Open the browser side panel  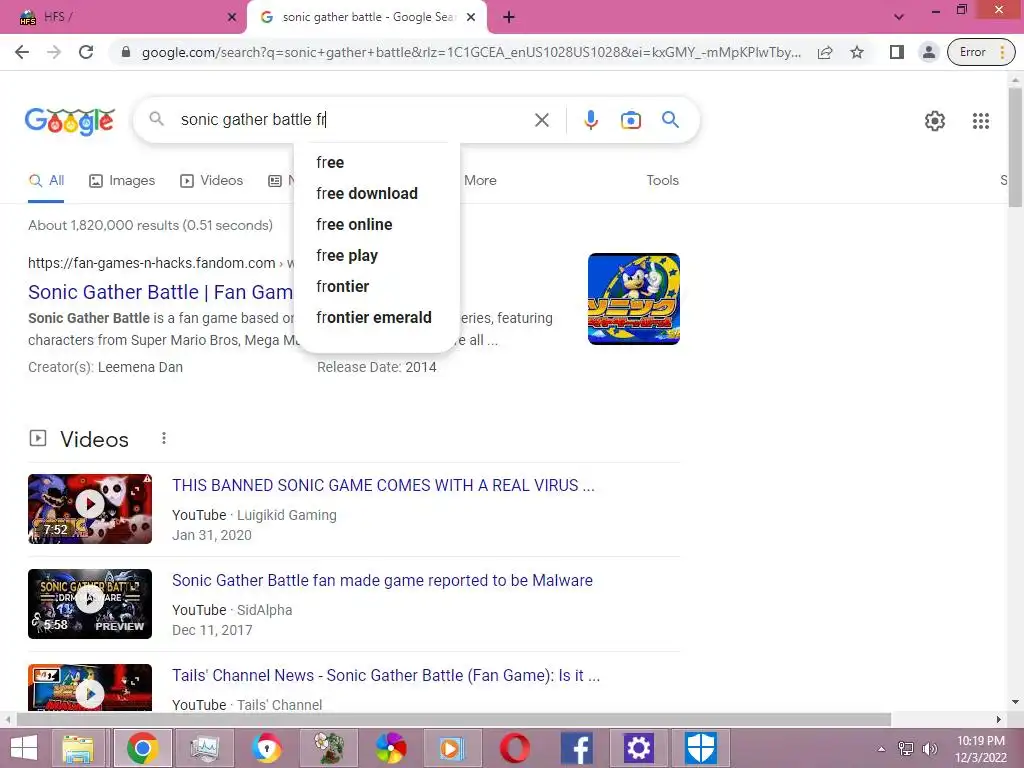click(x=897, y=52)
